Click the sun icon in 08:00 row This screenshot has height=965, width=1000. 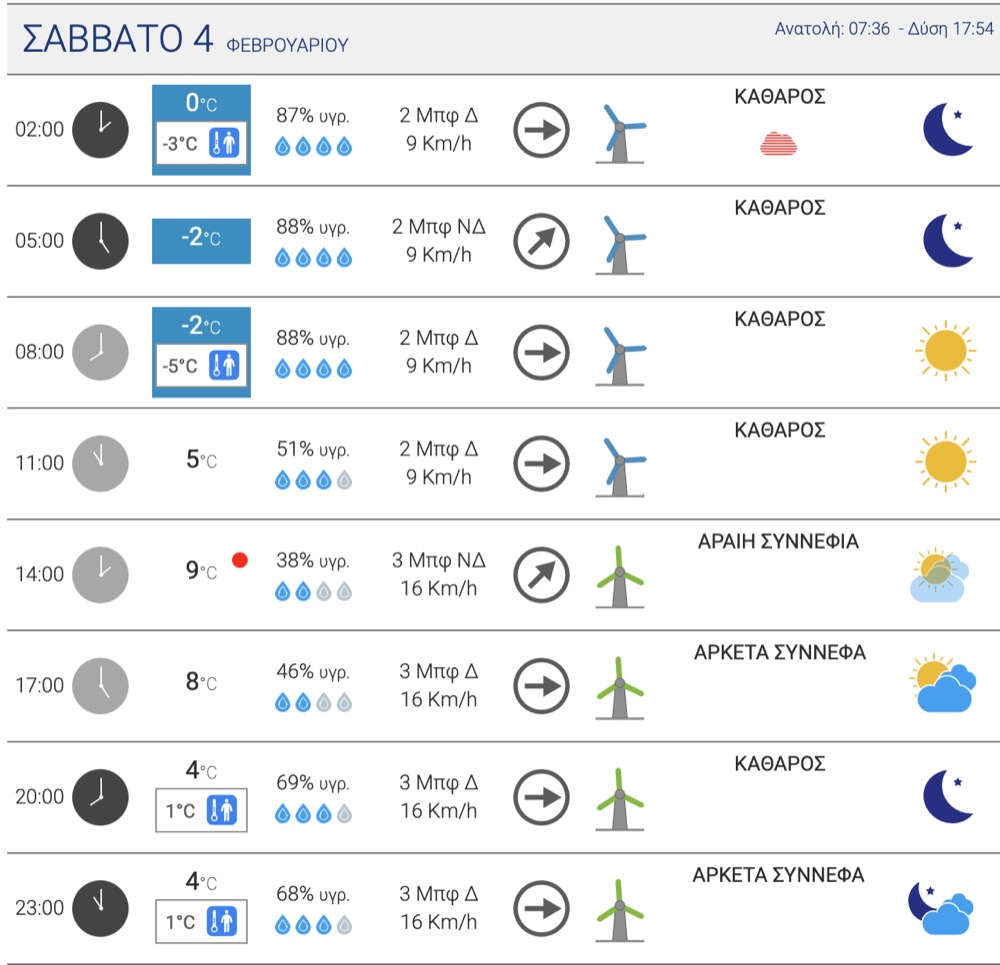(x=945, y=351)
